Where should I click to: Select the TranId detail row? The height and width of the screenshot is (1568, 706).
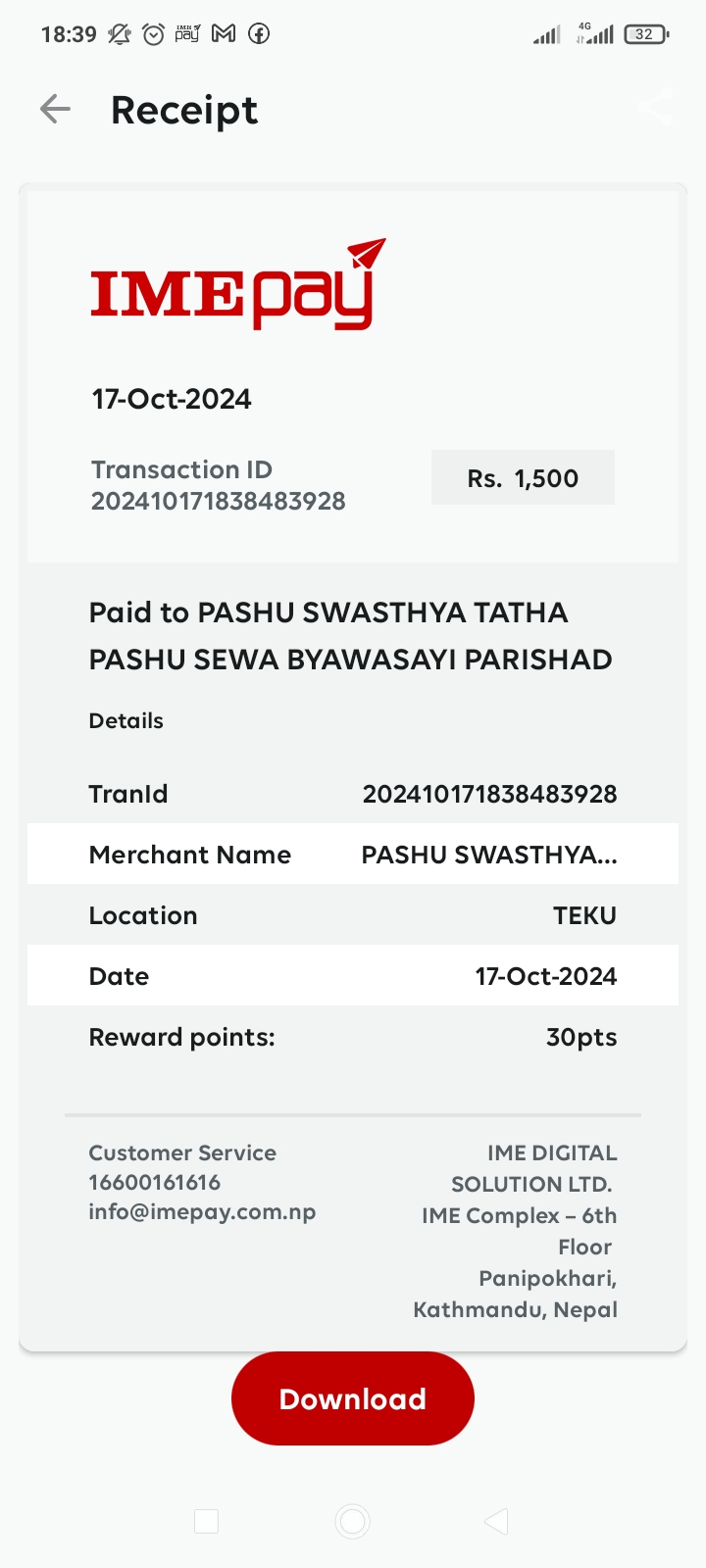pos(353,794)
